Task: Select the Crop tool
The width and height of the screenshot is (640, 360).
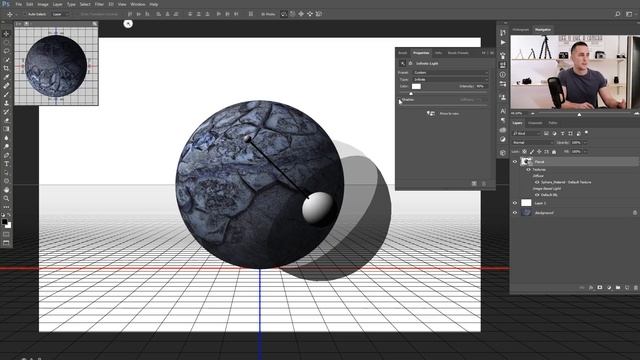Action: point(6,68)
